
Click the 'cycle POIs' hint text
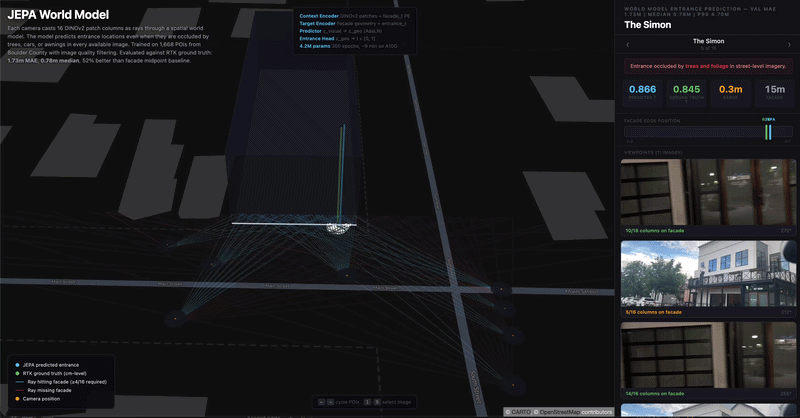(x=347, y=402)
